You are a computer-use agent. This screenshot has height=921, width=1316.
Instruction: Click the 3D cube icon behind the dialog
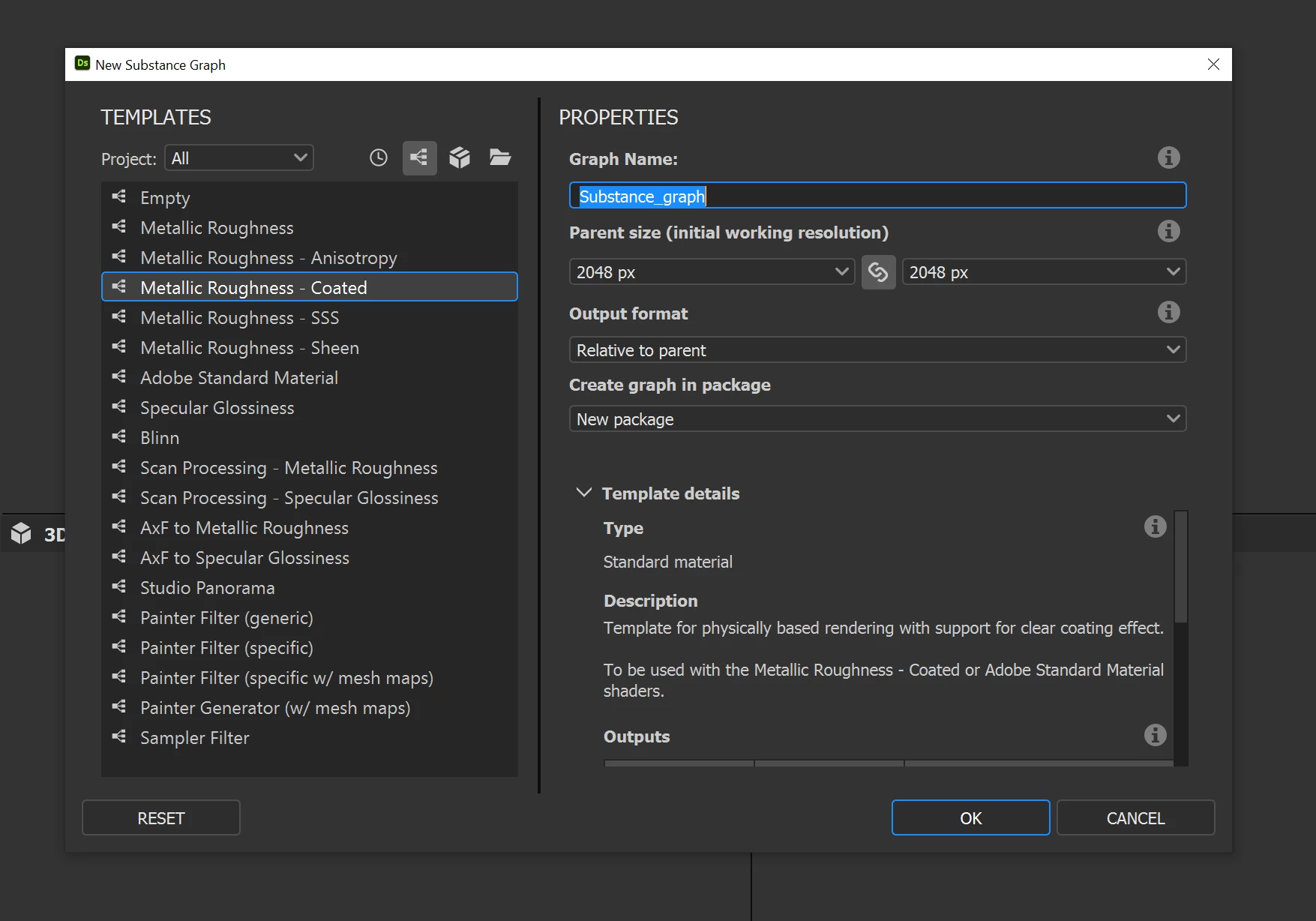tap(21, 533)
